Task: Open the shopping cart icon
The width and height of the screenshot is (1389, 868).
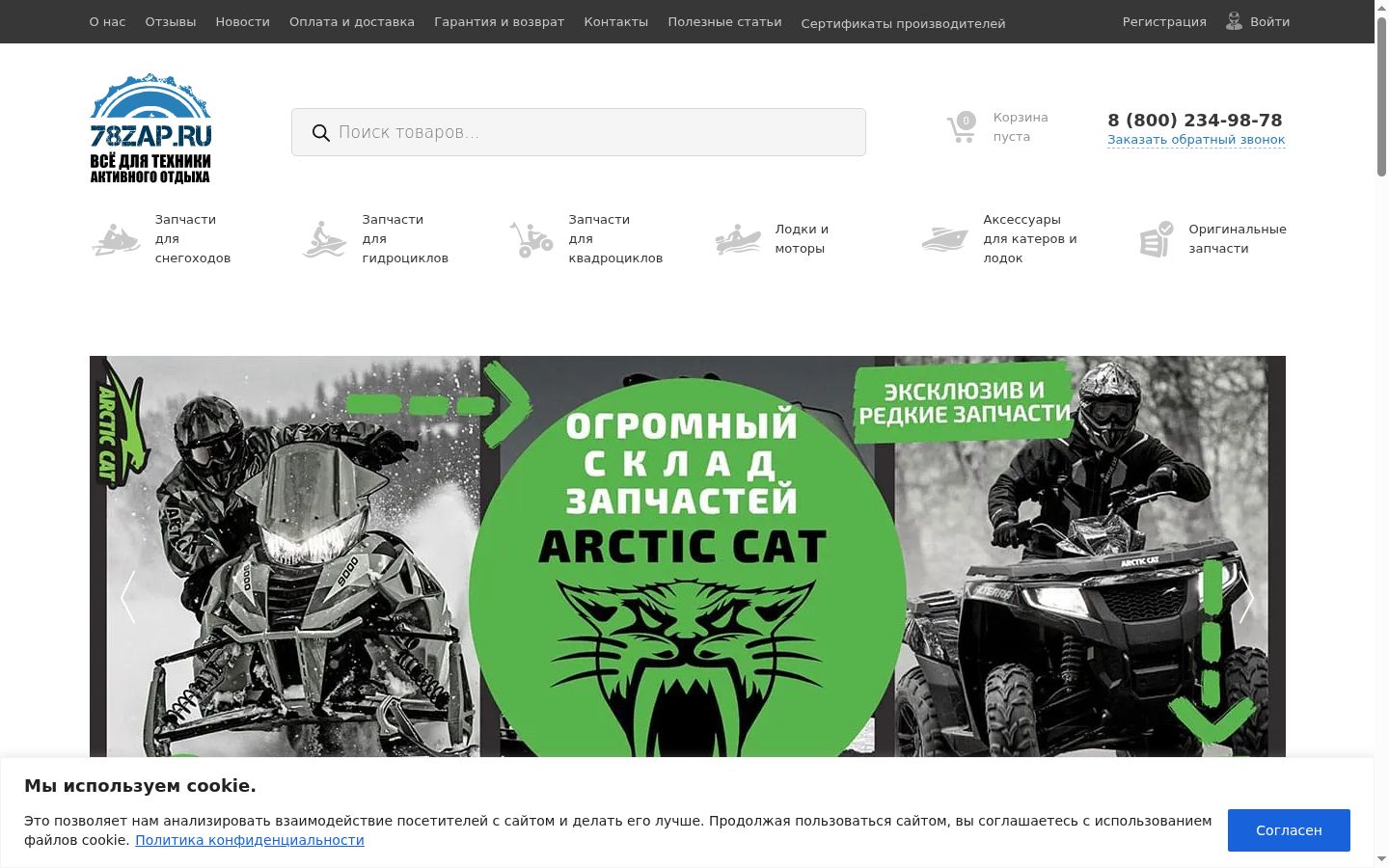Action: point(962,127)
